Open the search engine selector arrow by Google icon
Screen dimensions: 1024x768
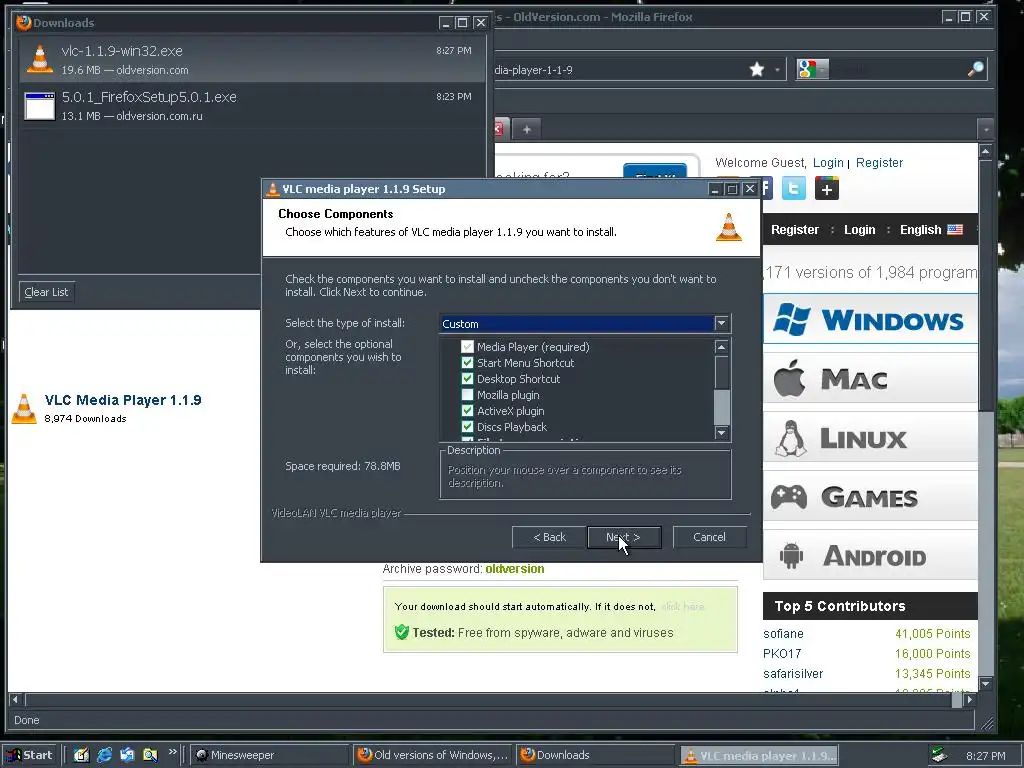(822, 69)
